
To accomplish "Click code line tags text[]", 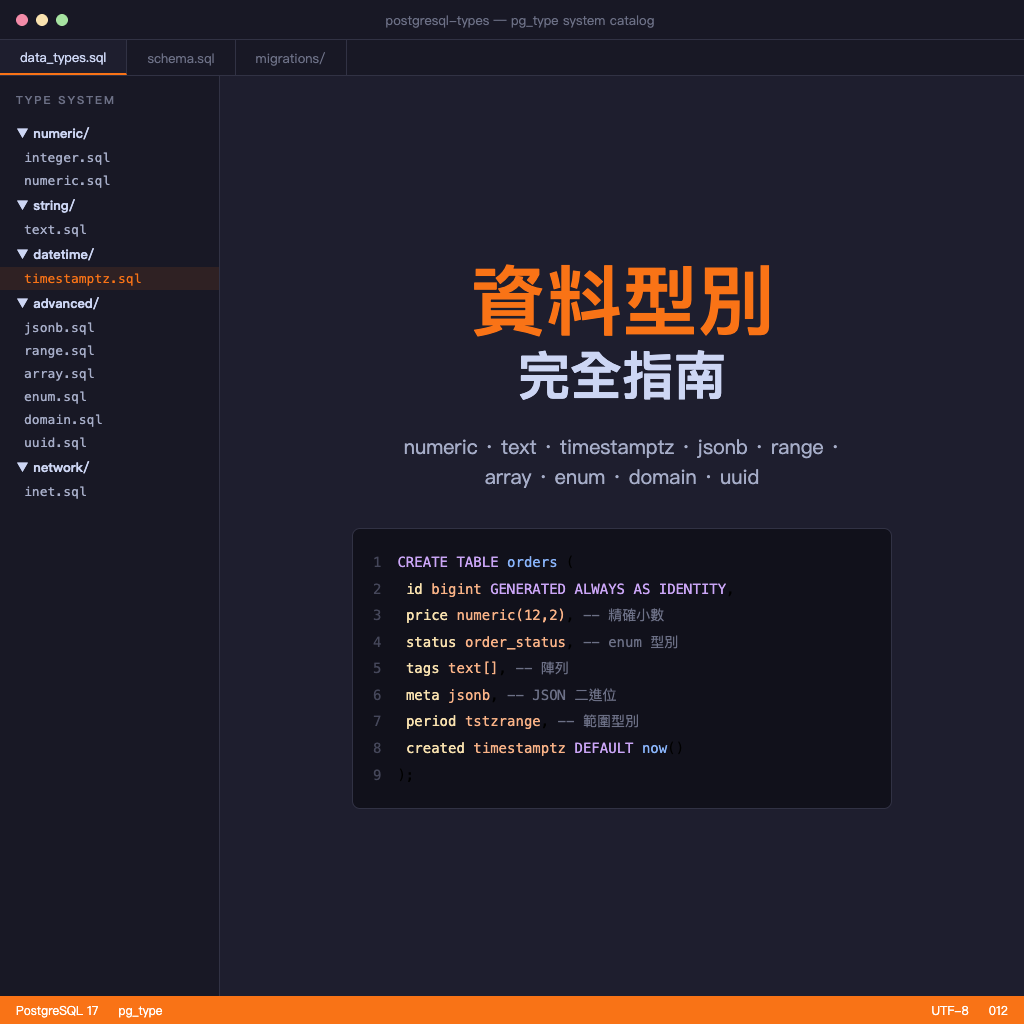I will click(x=487, y=668).
